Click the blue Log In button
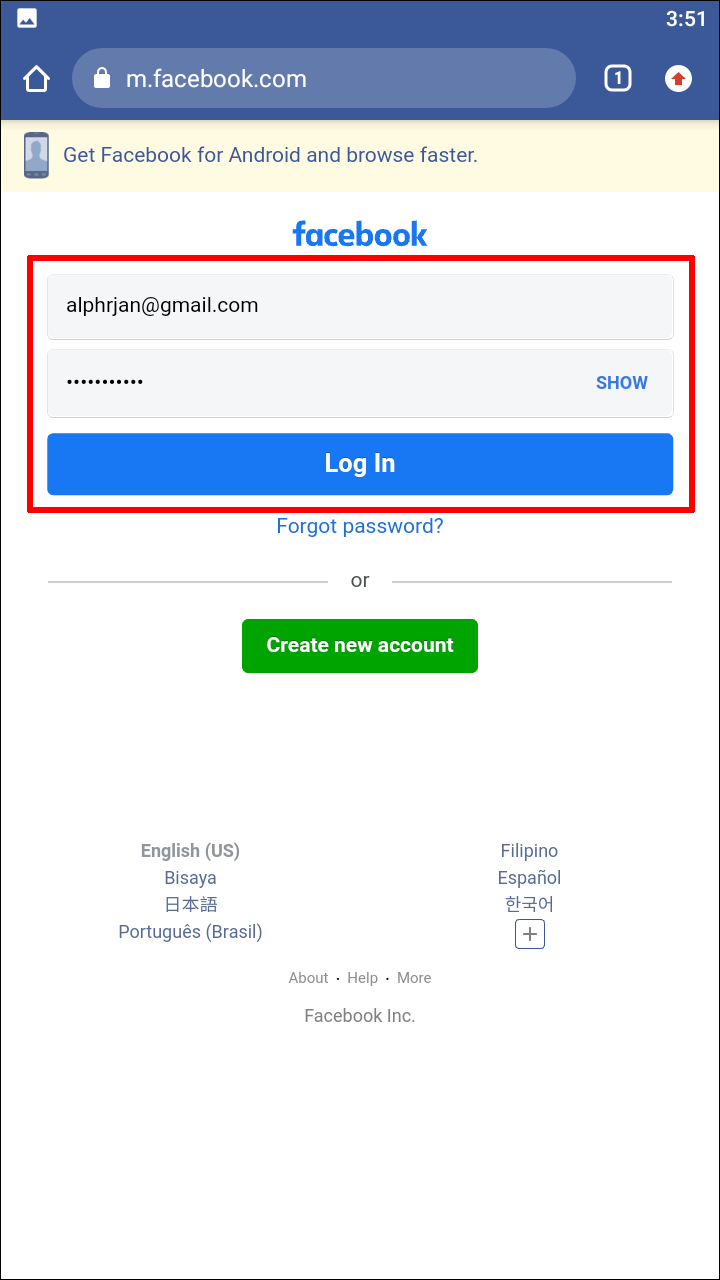Image resolution: width=720 pixels, height=1280 pixels. [360, 464]
